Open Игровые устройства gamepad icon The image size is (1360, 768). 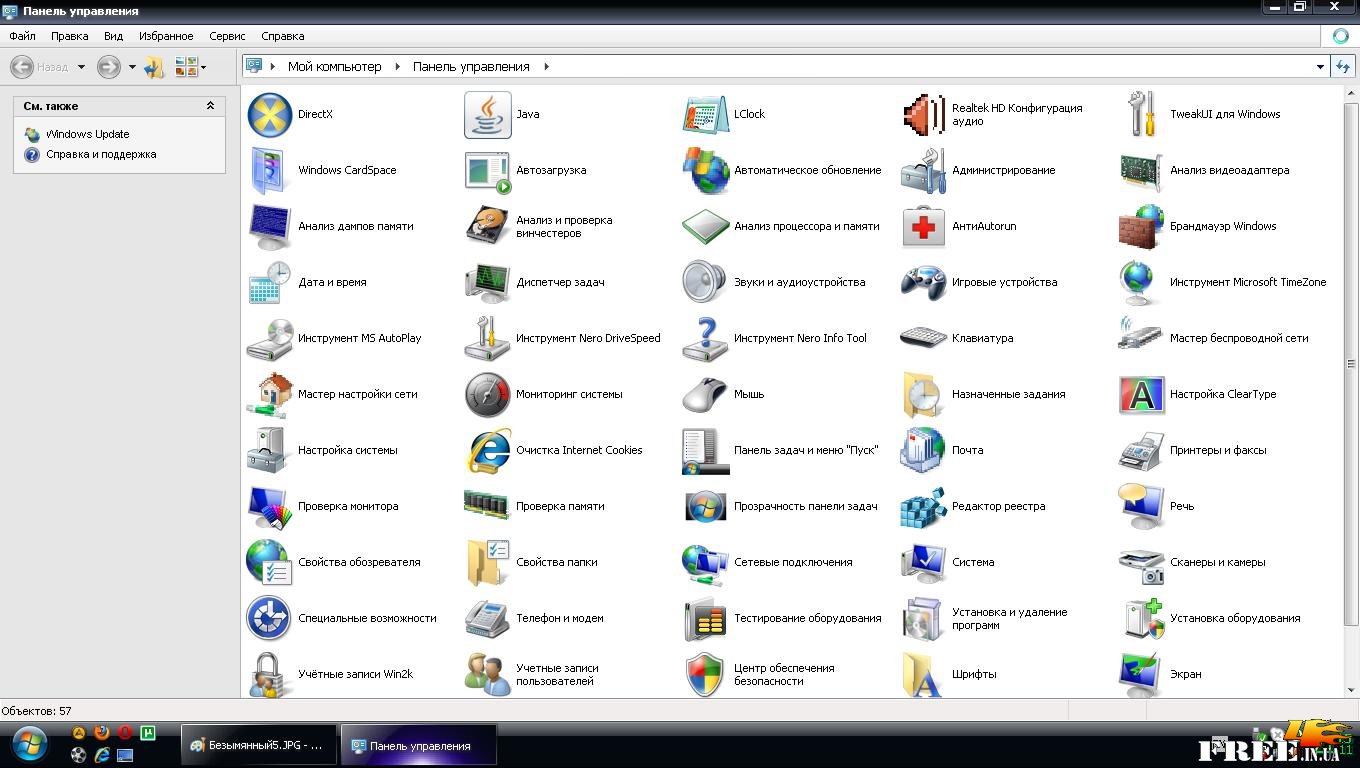(x=923, y=283)
